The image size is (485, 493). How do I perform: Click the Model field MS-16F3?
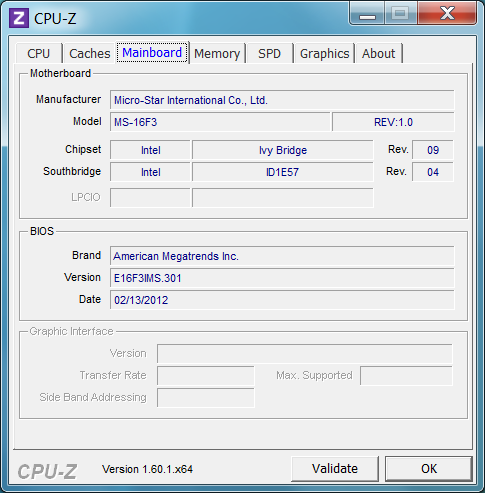(220, 122)
